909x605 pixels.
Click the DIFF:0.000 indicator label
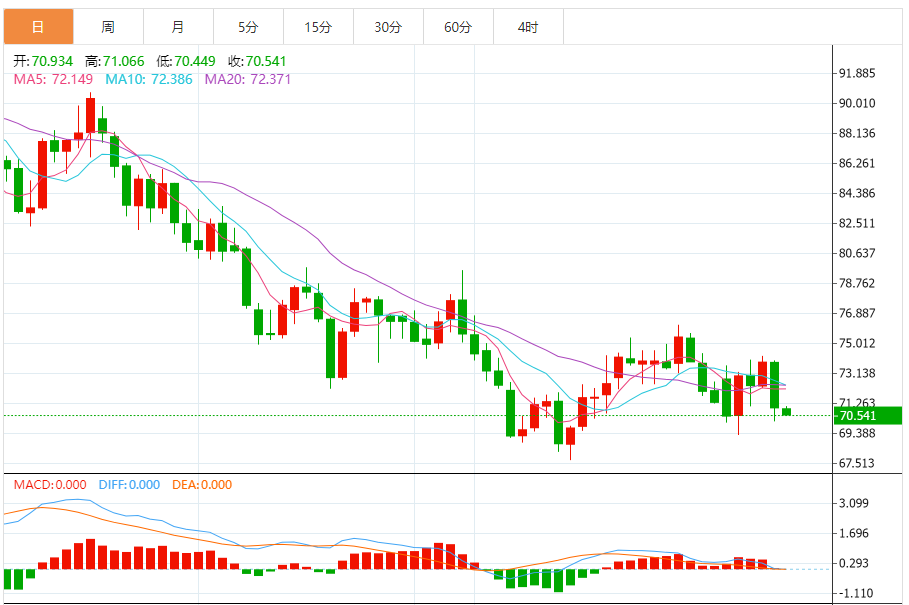pos(129,484)
